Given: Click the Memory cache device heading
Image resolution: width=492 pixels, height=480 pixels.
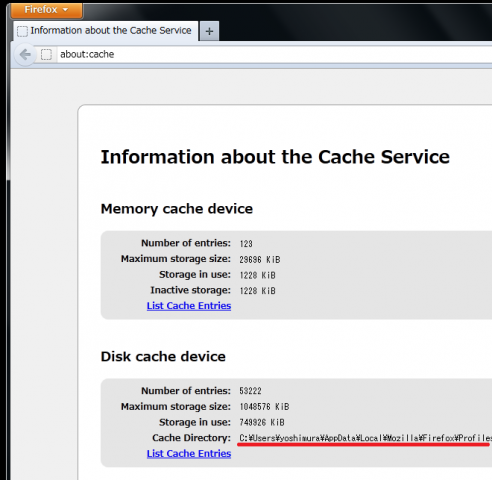Looking at the screenshot, I should pos(177,209).
